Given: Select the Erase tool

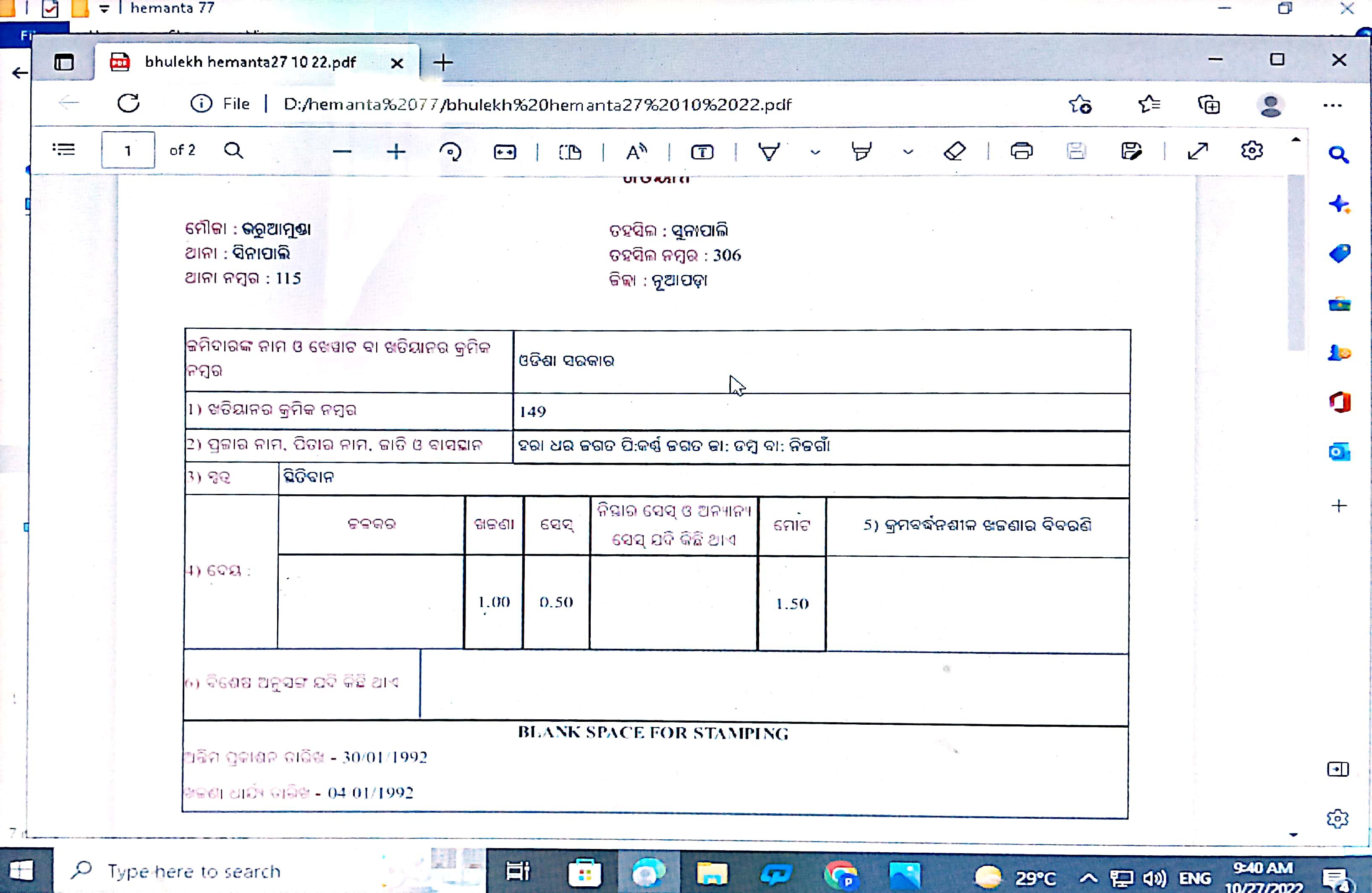Looking at the screenshot, I should pyautogui.click(x=955, y=151).
